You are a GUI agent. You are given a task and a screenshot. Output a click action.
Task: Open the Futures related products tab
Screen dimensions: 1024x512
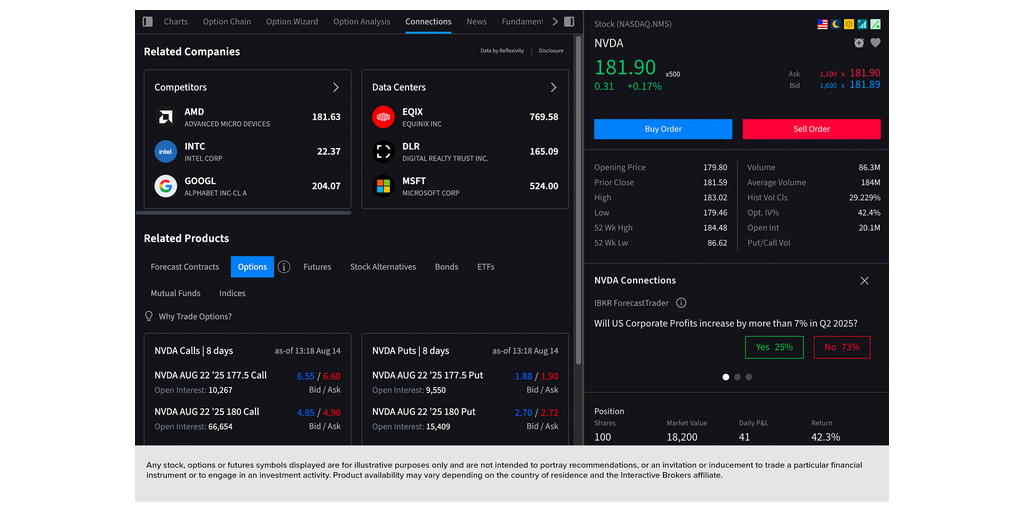(317, 267)
